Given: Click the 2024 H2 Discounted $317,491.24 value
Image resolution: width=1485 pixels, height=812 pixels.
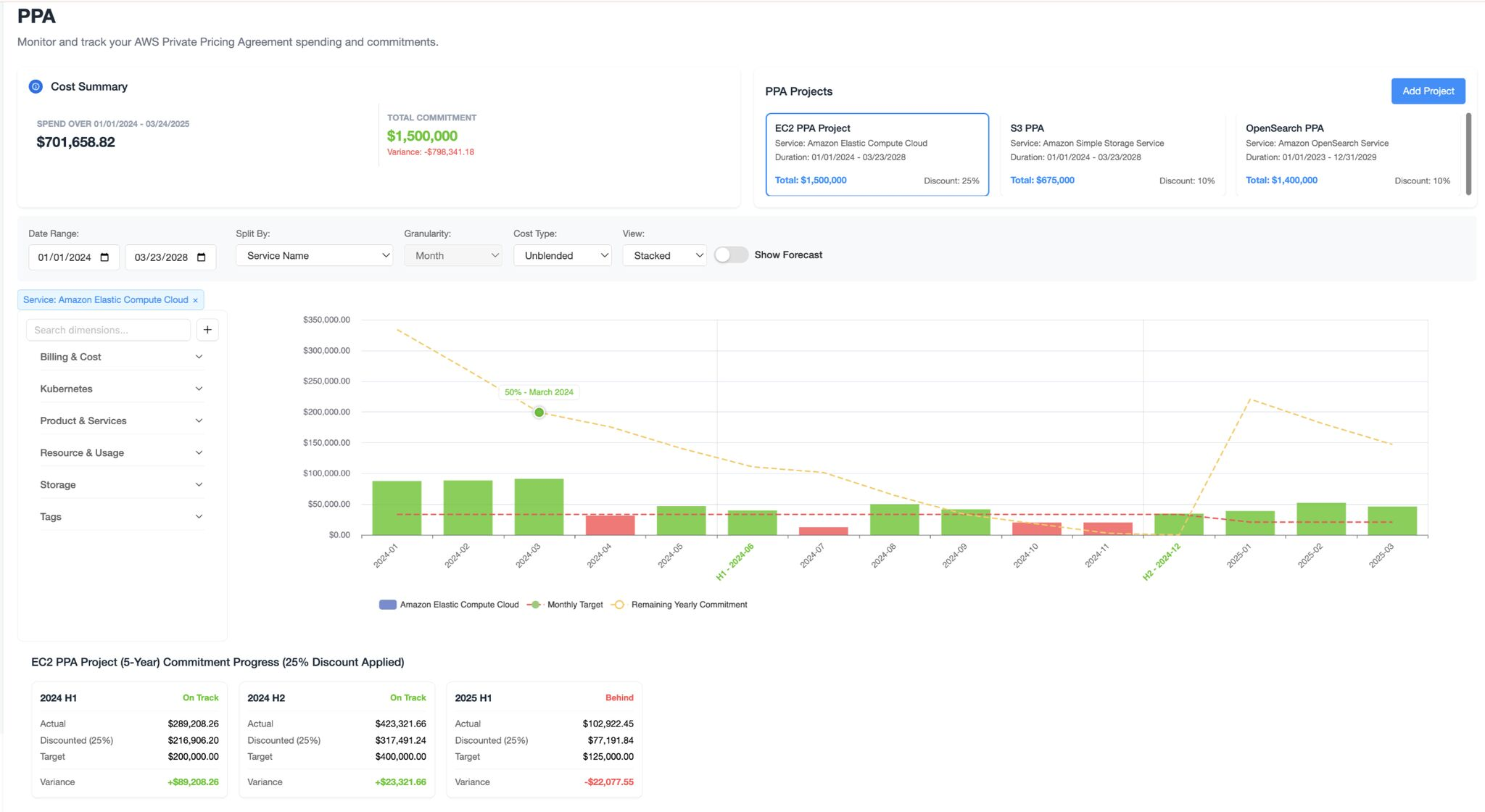Looking at the screenshot, I should point(400,740).
